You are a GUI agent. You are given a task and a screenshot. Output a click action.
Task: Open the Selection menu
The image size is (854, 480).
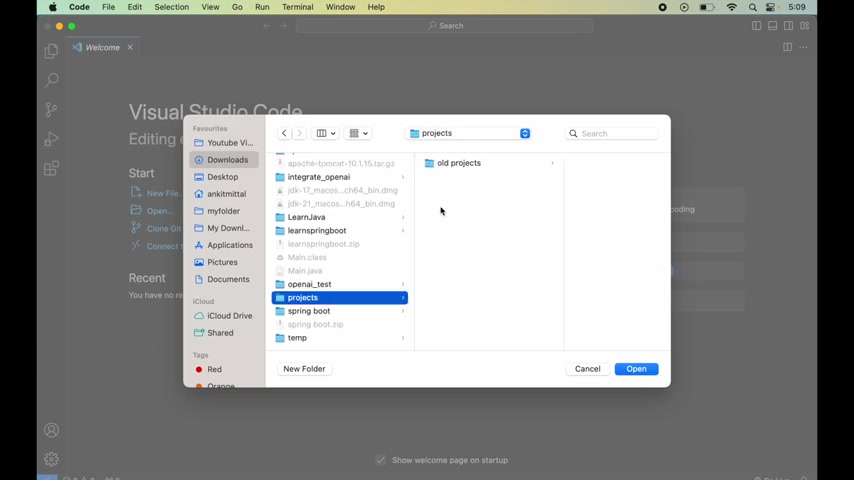click(x=172, y=7)
